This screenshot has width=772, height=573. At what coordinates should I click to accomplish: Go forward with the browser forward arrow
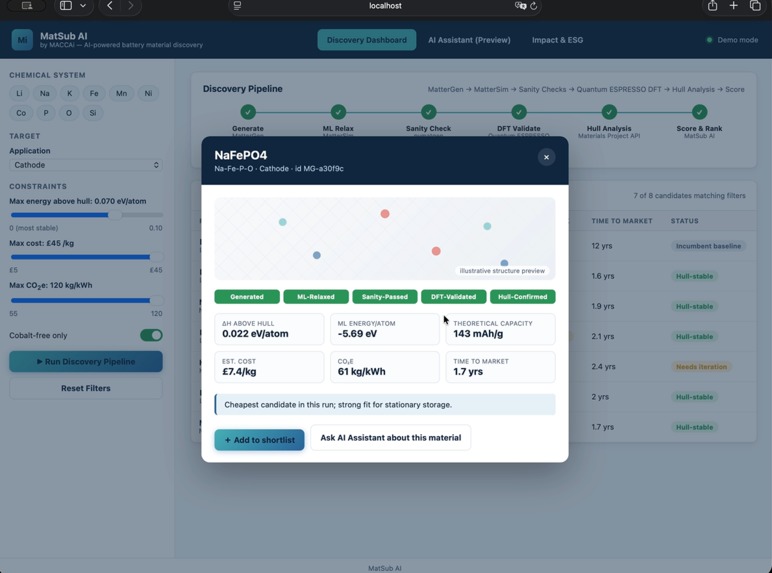130,5
